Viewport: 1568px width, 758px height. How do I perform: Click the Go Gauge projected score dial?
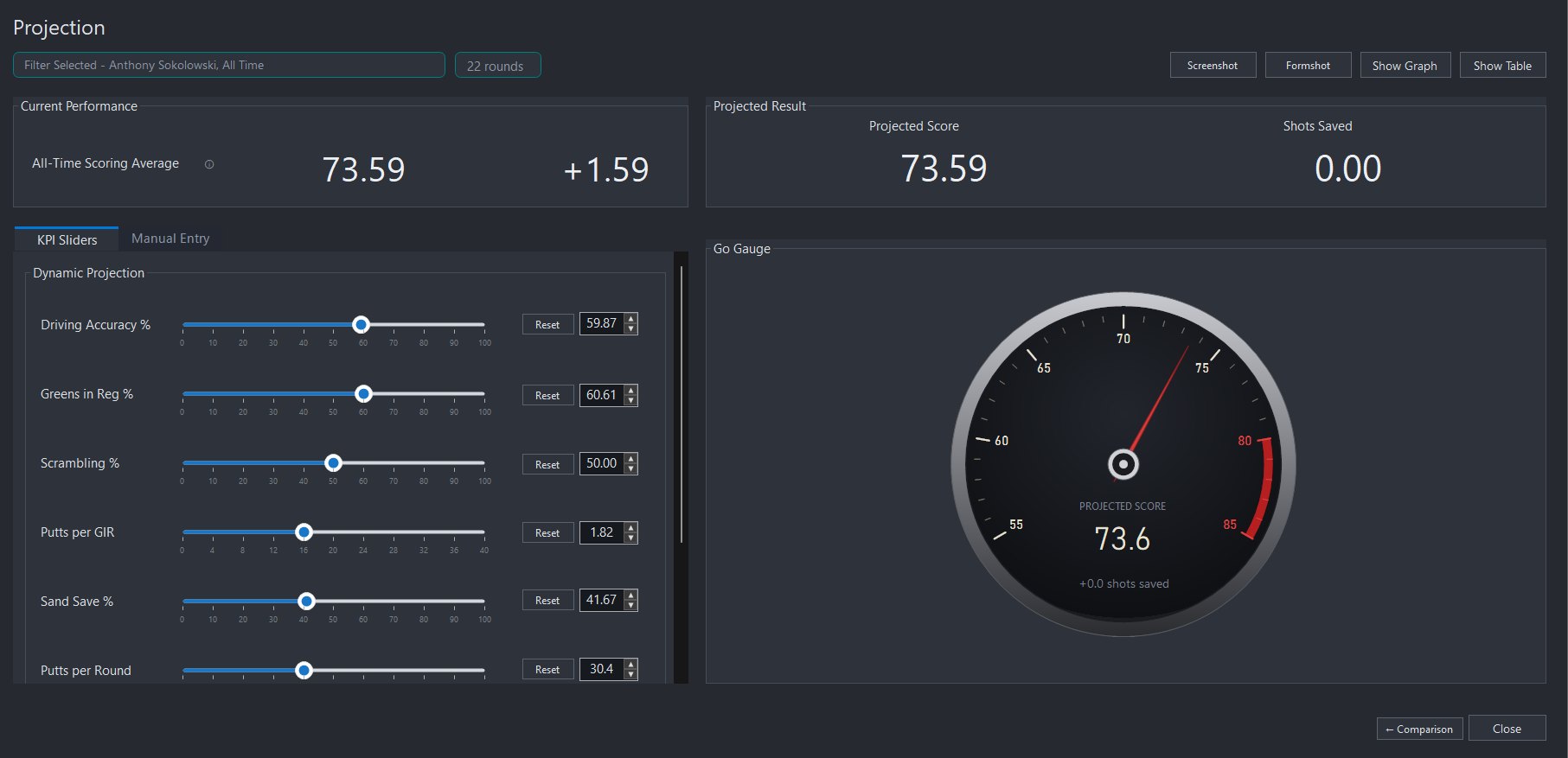click(x=1123, y=464)
